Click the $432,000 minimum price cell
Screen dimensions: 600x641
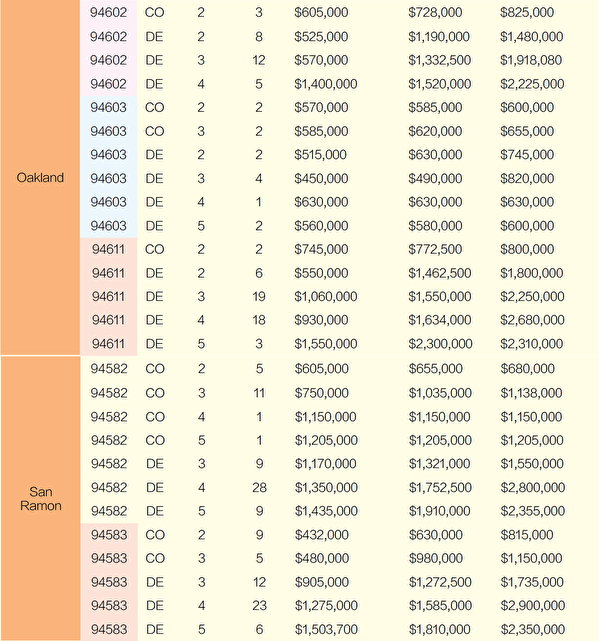321,534
